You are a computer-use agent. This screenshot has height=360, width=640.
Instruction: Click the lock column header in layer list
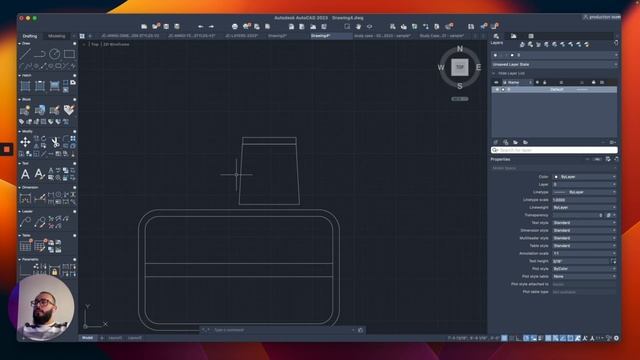coord(544,82)
